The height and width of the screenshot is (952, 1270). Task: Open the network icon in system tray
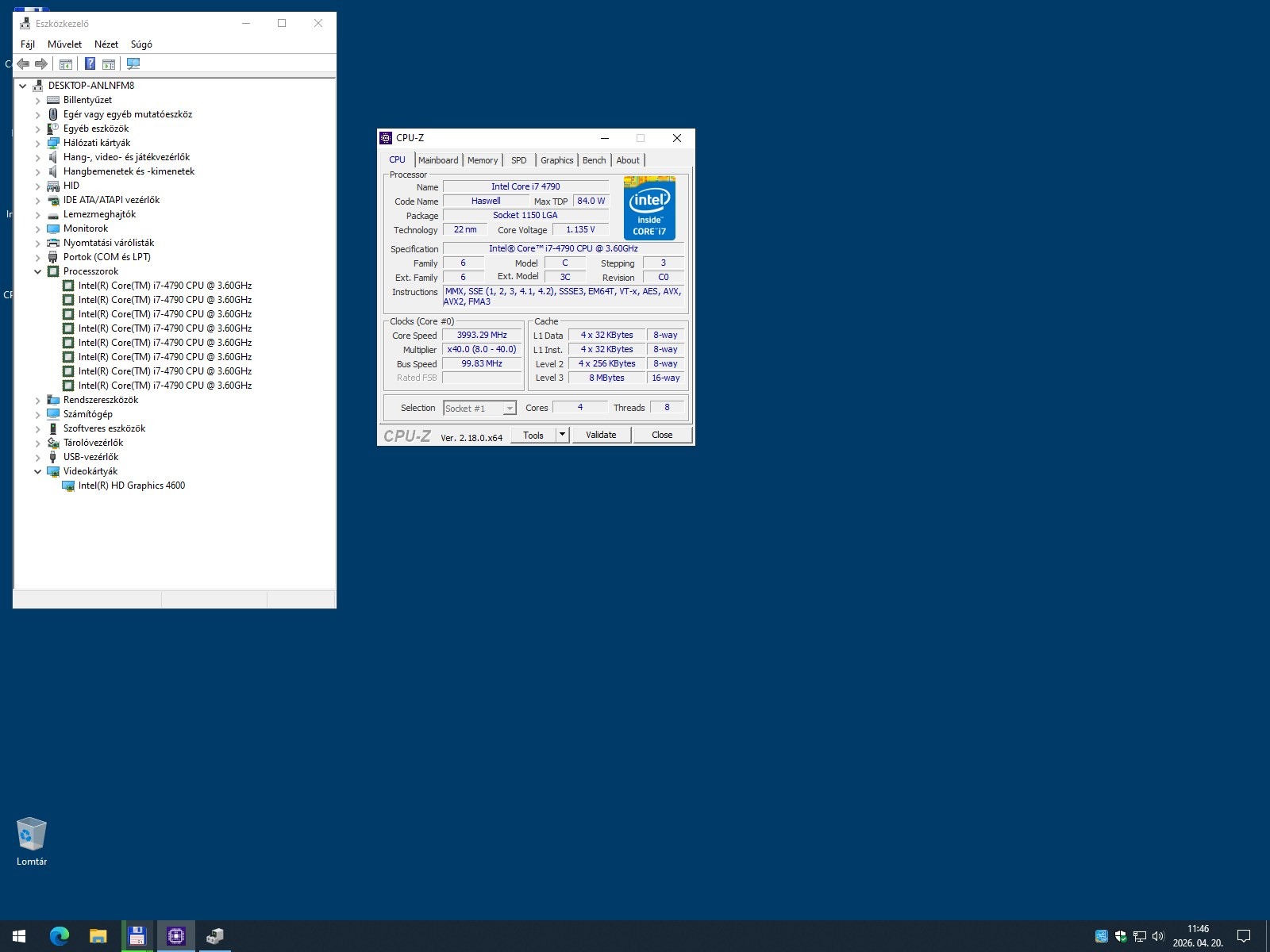pyautogui.click(x=1140, y=936)
